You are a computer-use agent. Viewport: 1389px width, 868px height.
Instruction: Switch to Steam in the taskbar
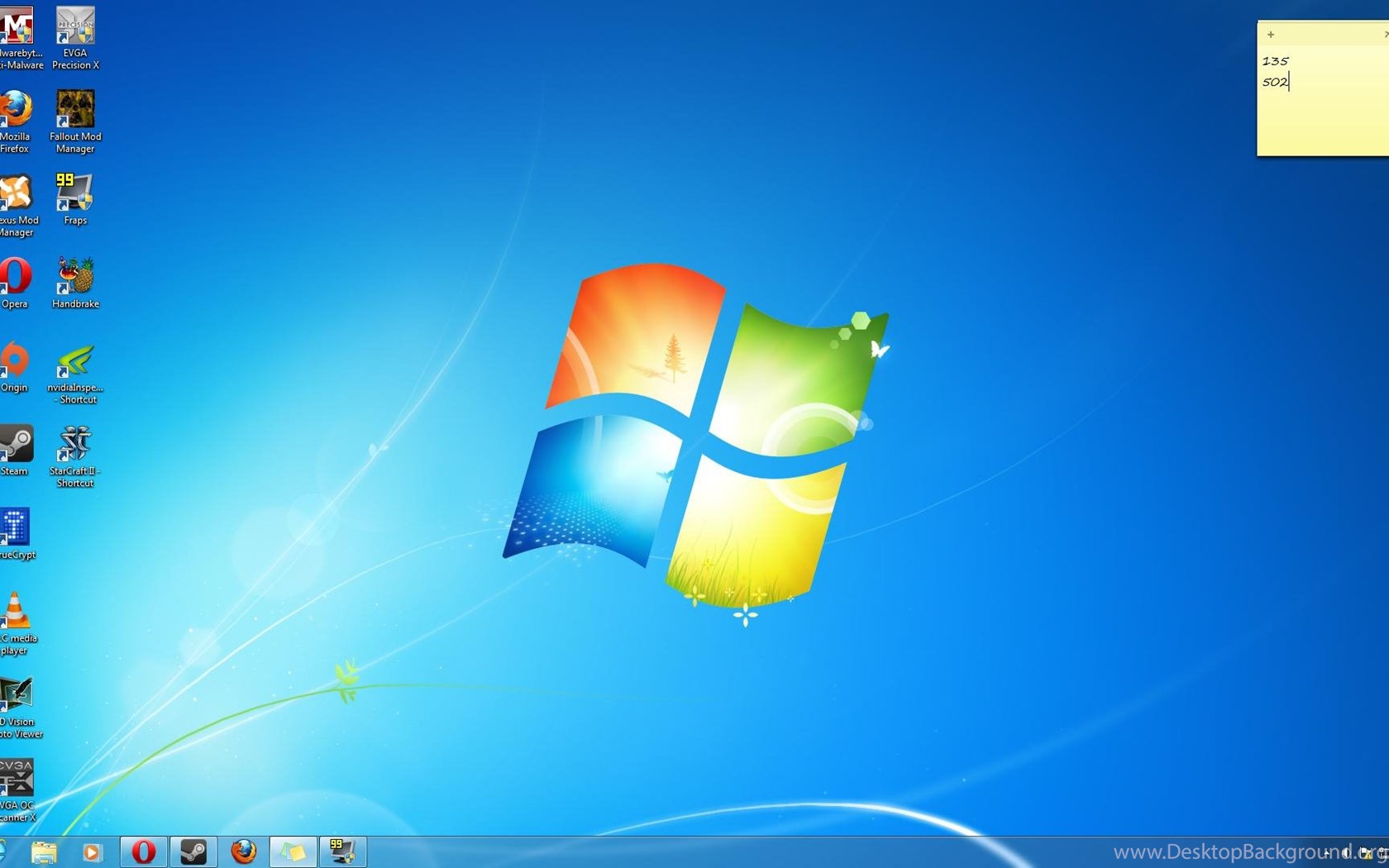(193, 851)
